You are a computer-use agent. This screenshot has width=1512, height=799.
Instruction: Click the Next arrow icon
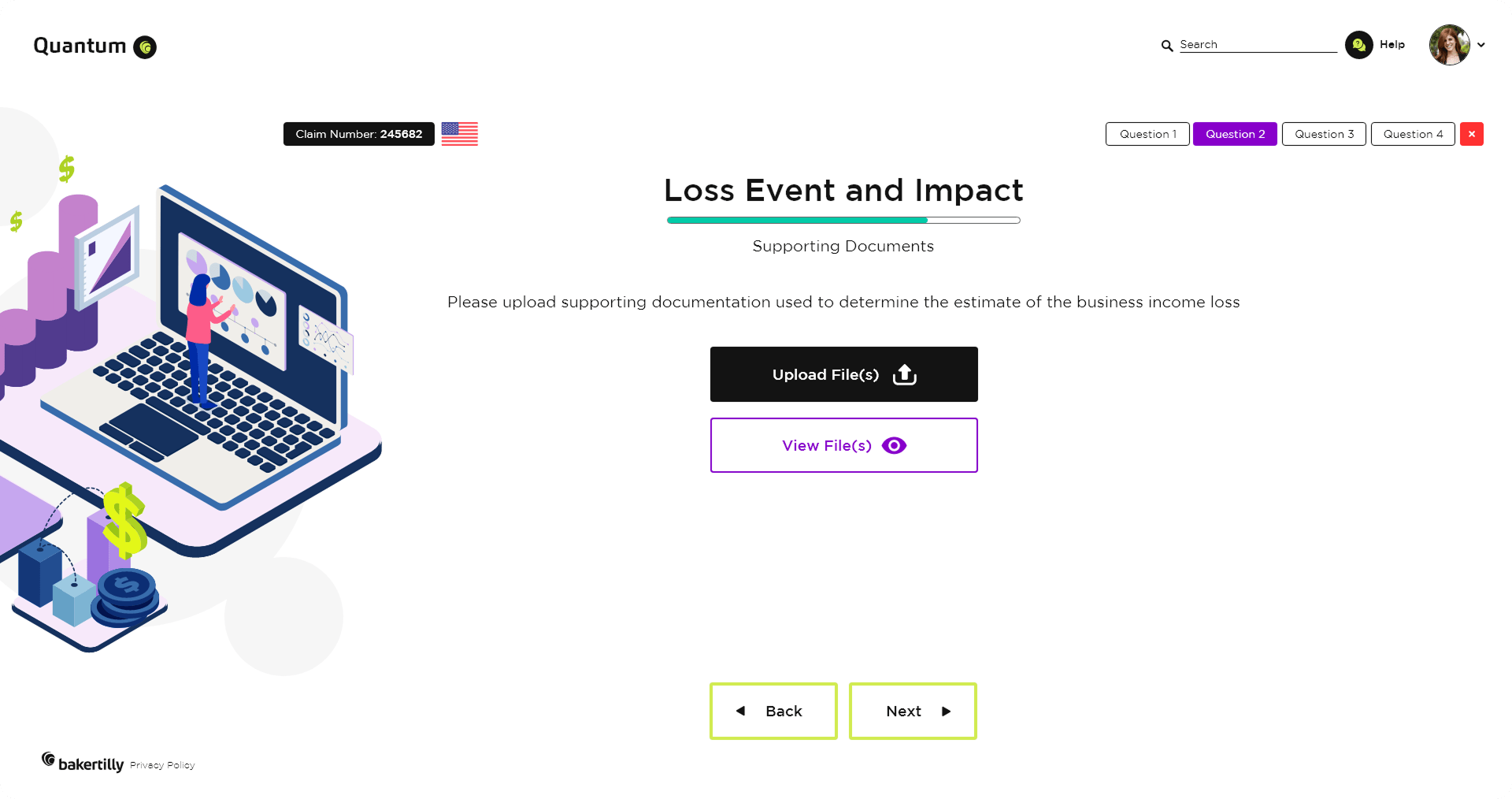point(946,711)
